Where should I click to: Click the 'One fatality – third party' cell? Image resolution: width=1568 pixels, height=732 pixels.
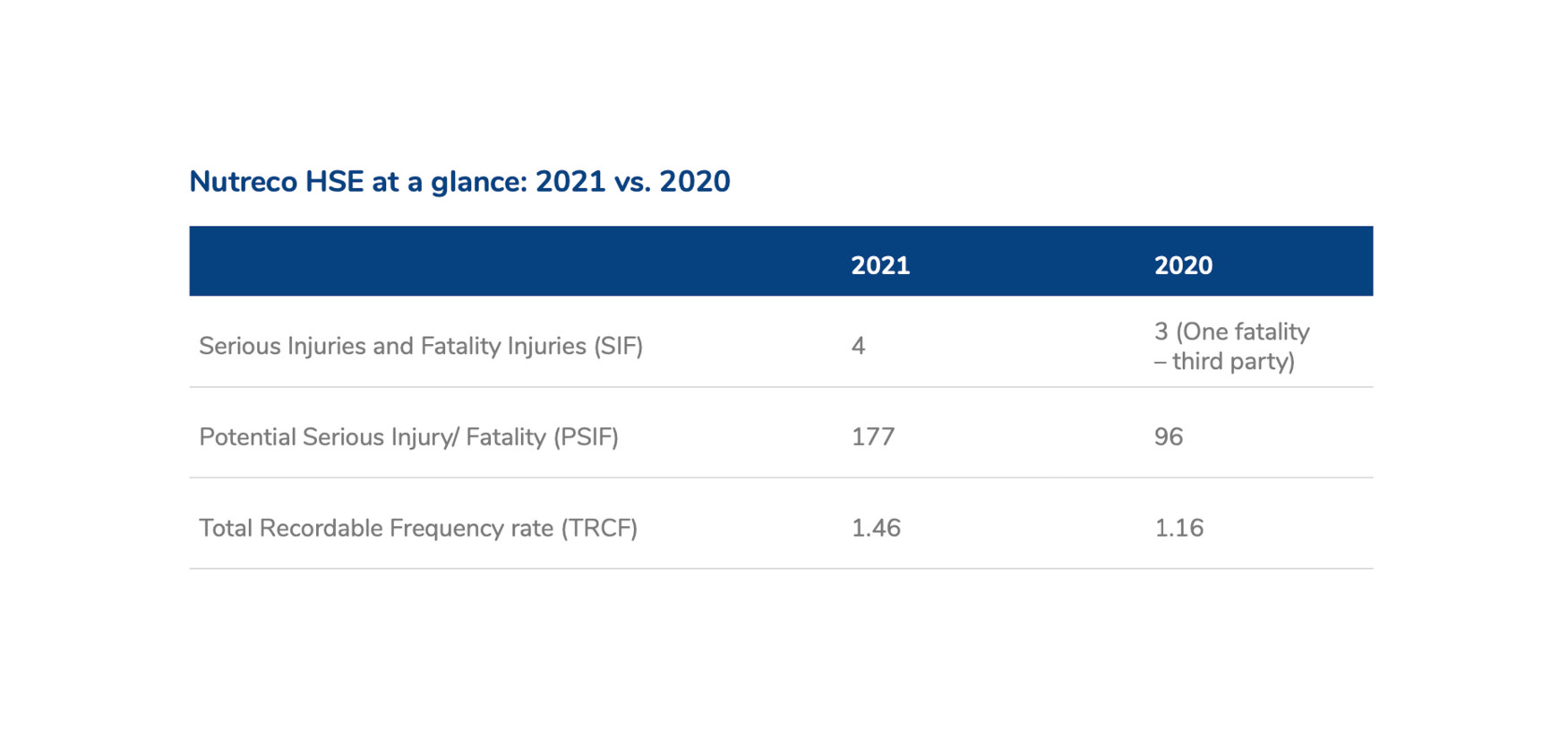[x=1231, y=346]
